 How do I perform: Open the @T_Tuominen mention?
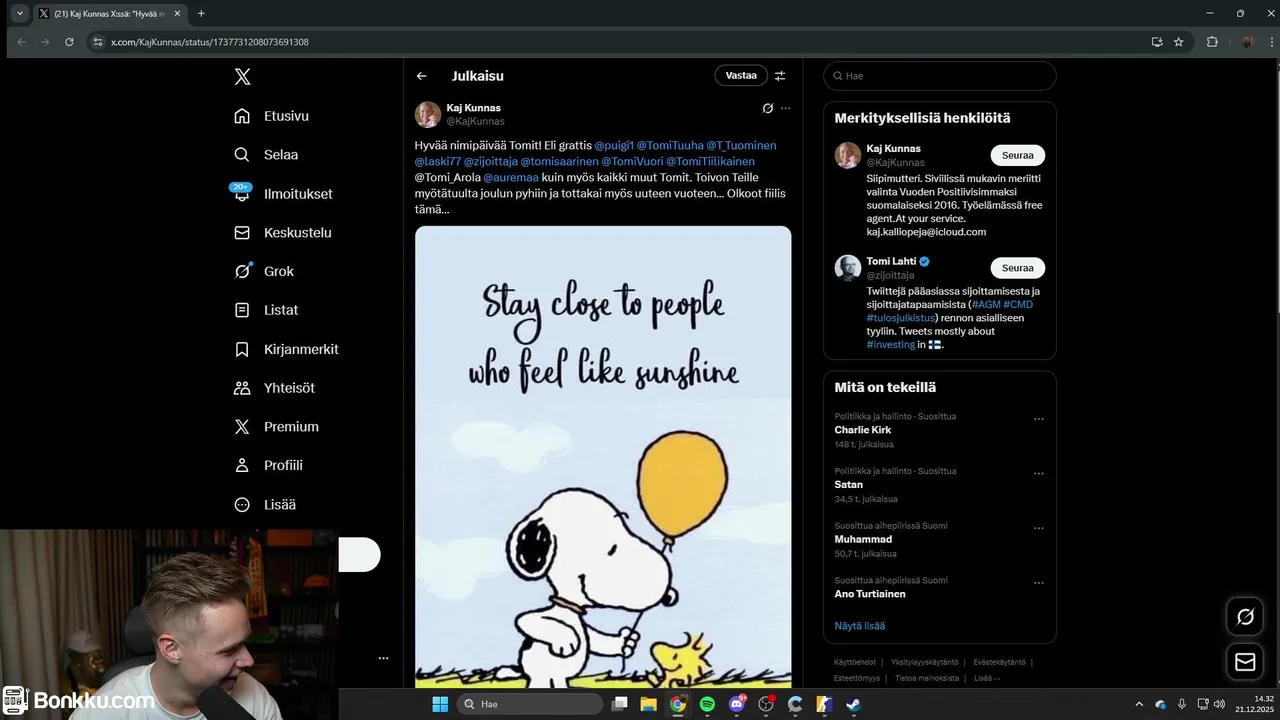click(x=741, y=146)
